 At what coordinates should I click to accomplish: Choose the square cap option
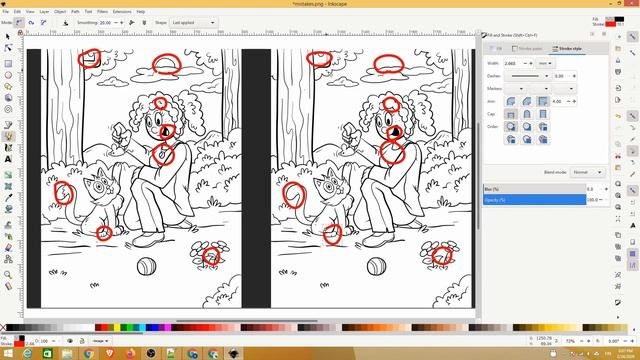coord(542,114)
